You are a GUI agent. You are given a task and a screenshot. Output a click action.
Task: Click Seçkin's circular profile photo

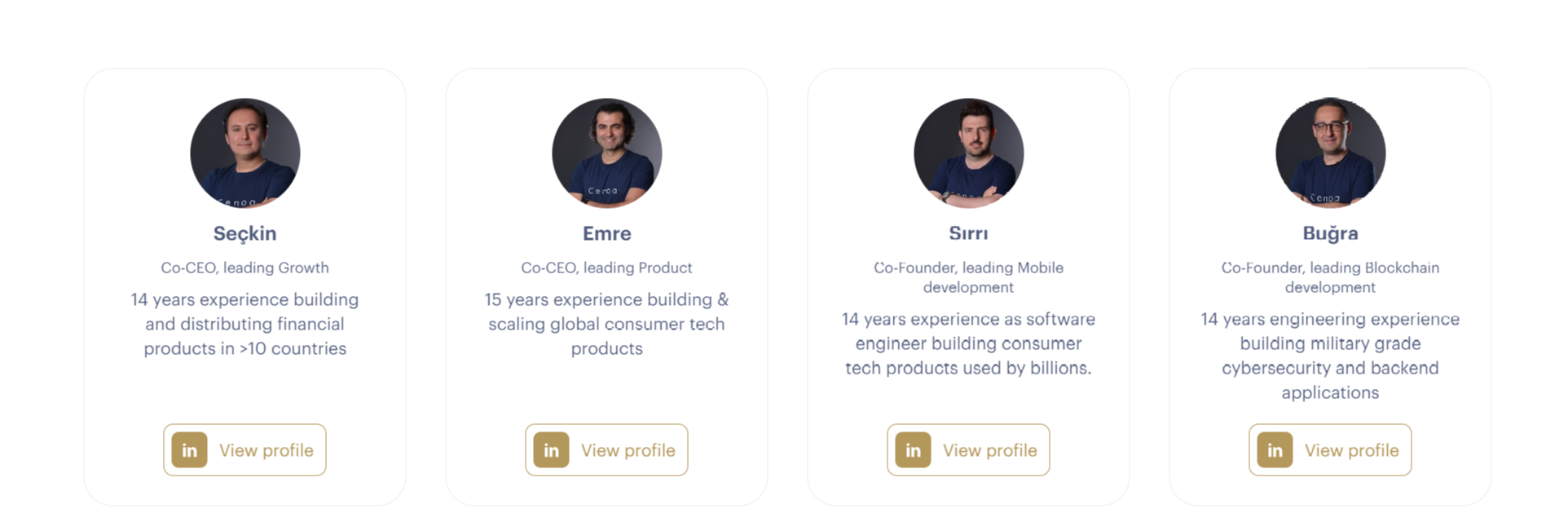pyautogui.click(x=245, y=153)
